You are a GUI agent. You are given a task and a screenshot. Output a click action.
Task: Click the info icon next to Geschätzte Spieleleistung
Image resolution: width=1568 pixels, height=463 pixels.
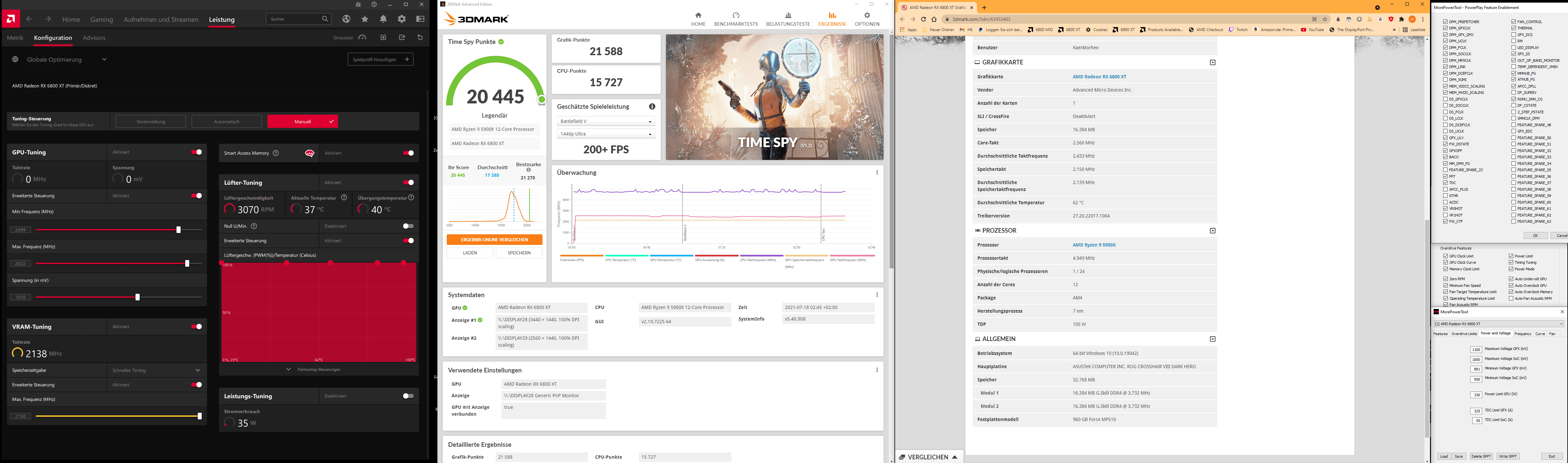(652, 107)
